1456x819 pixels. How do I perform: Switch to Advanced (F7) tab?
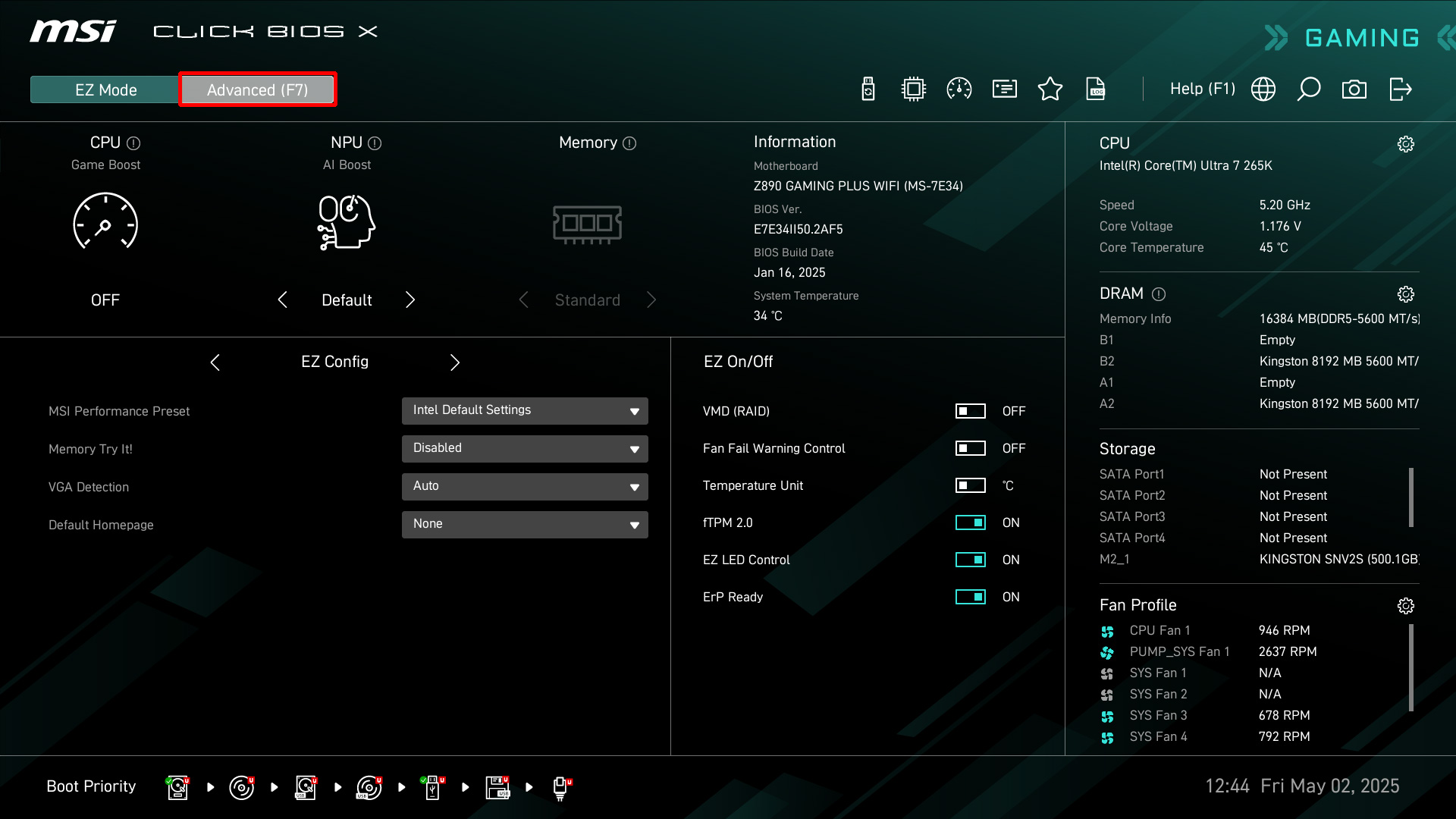(258, 89)
